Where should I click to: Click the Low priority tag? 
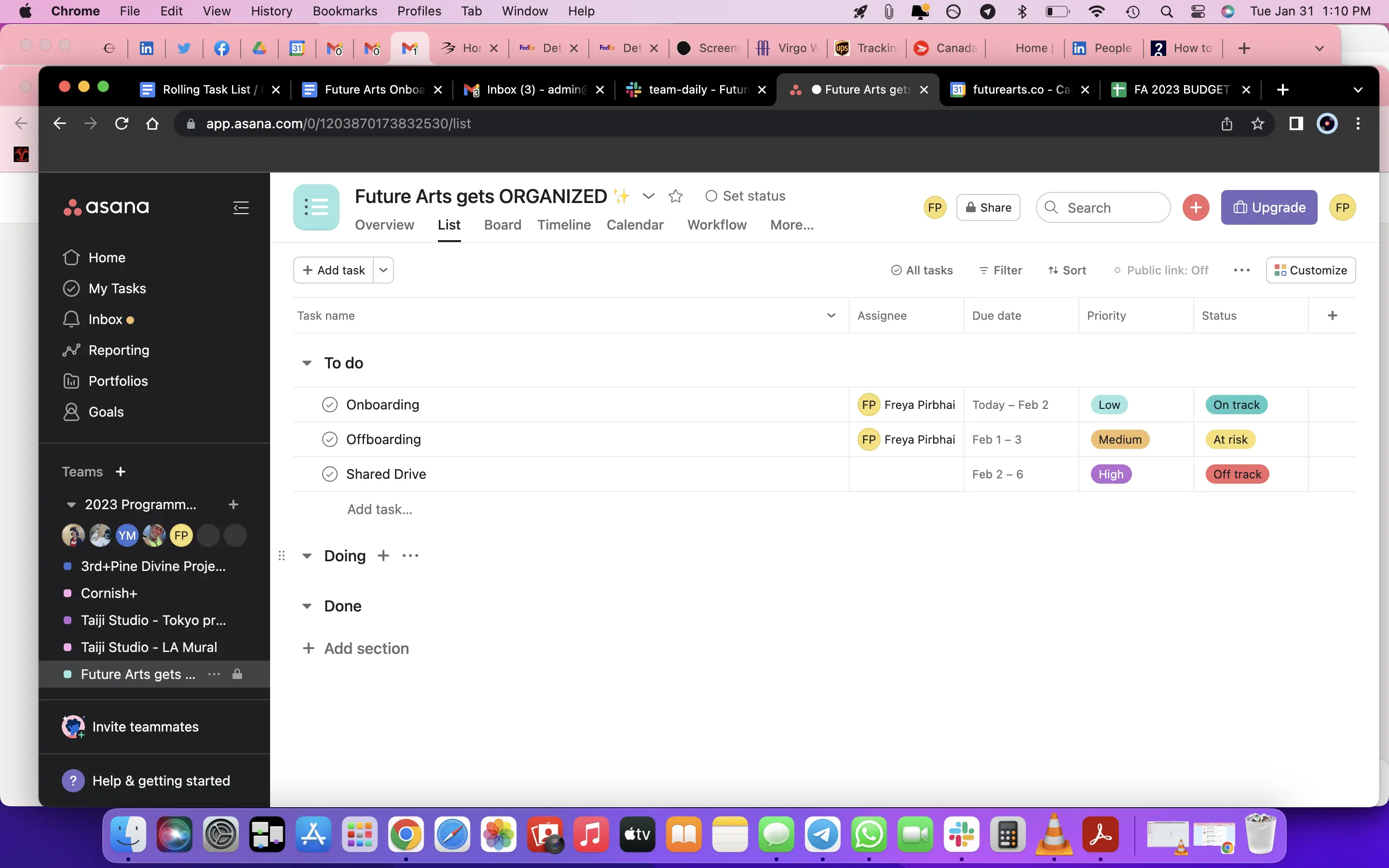click(1109, 405)
